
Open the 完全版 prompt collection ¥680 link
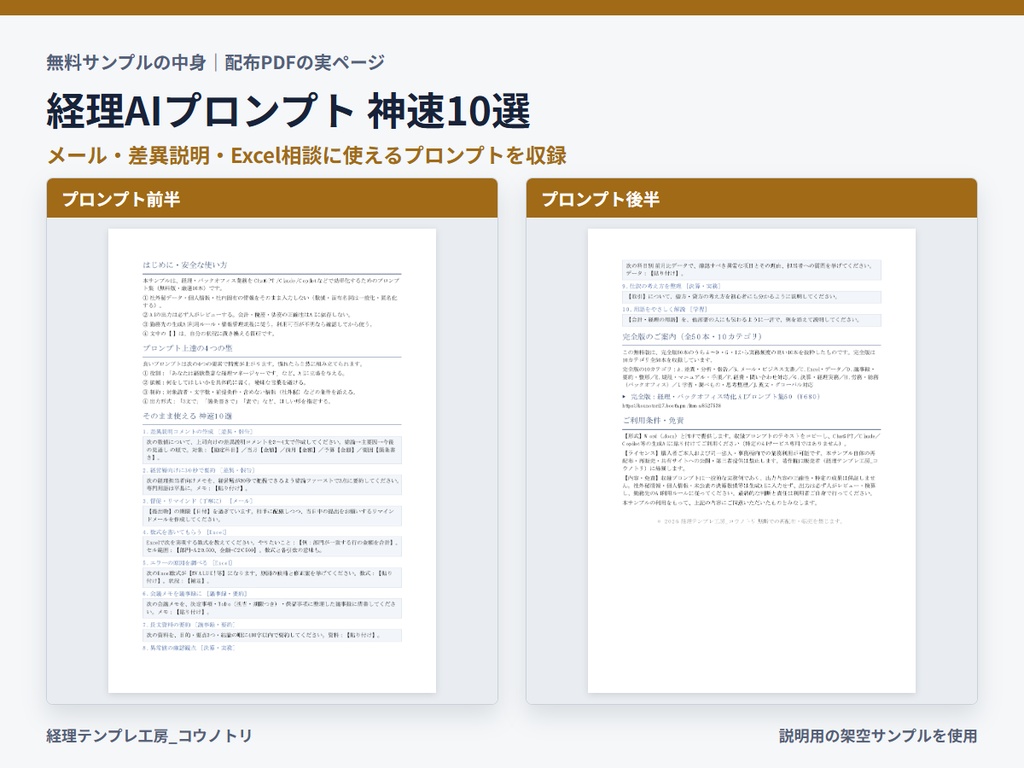(x=724, y=396)
